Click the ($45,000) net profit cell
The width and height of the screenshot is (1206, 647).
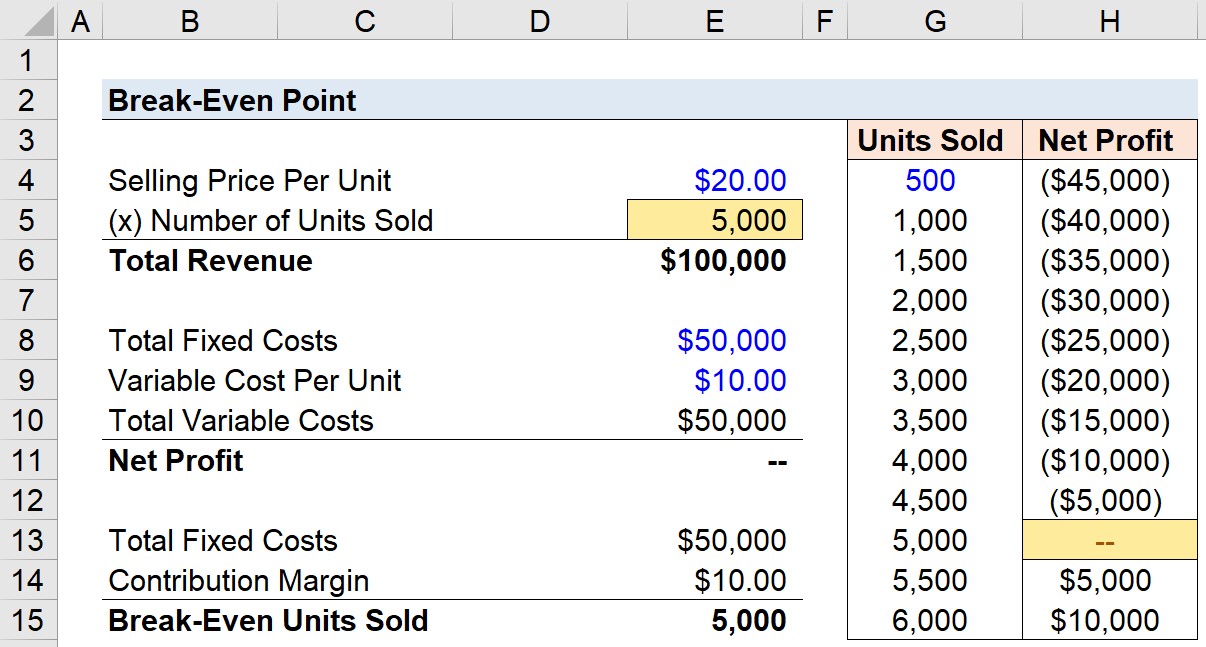(1105, 180)
